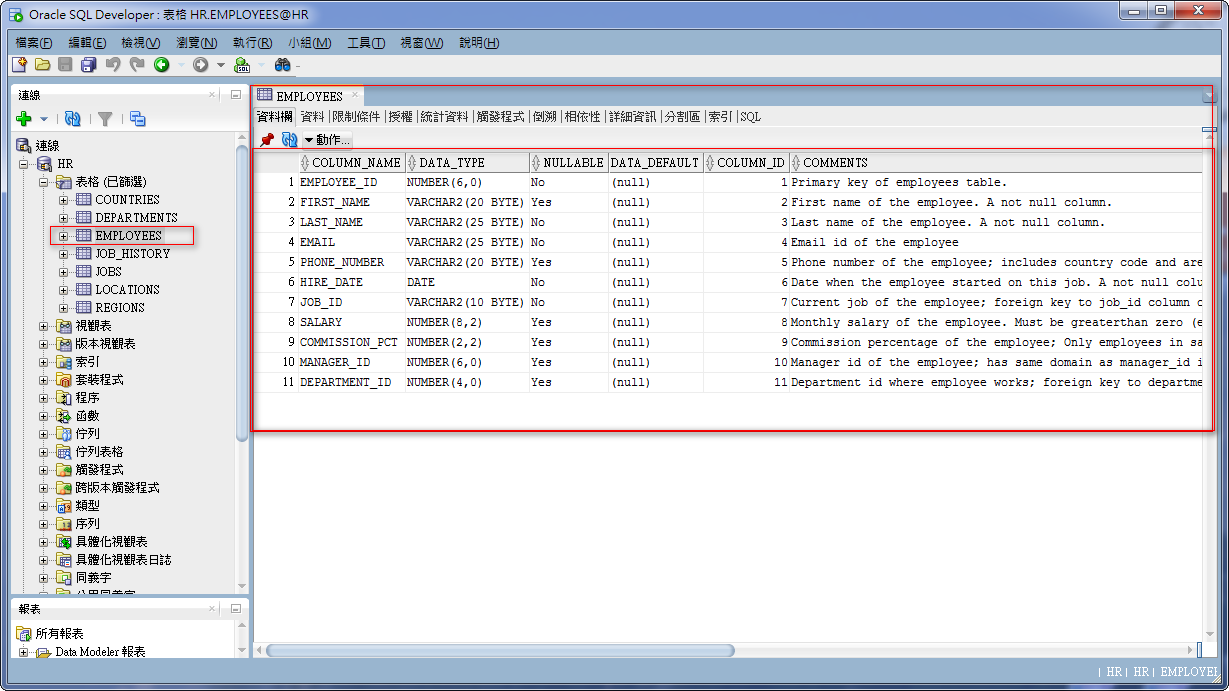
Task: Switch to the 統計資料 tab
Action: (444, 117)
